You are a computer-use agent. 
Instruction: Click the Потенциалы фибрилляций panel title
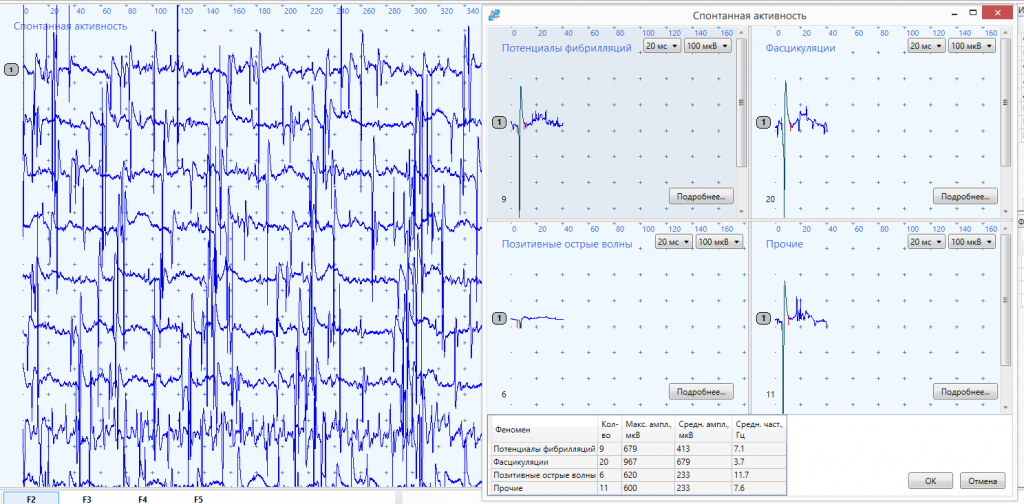[567, 48]
